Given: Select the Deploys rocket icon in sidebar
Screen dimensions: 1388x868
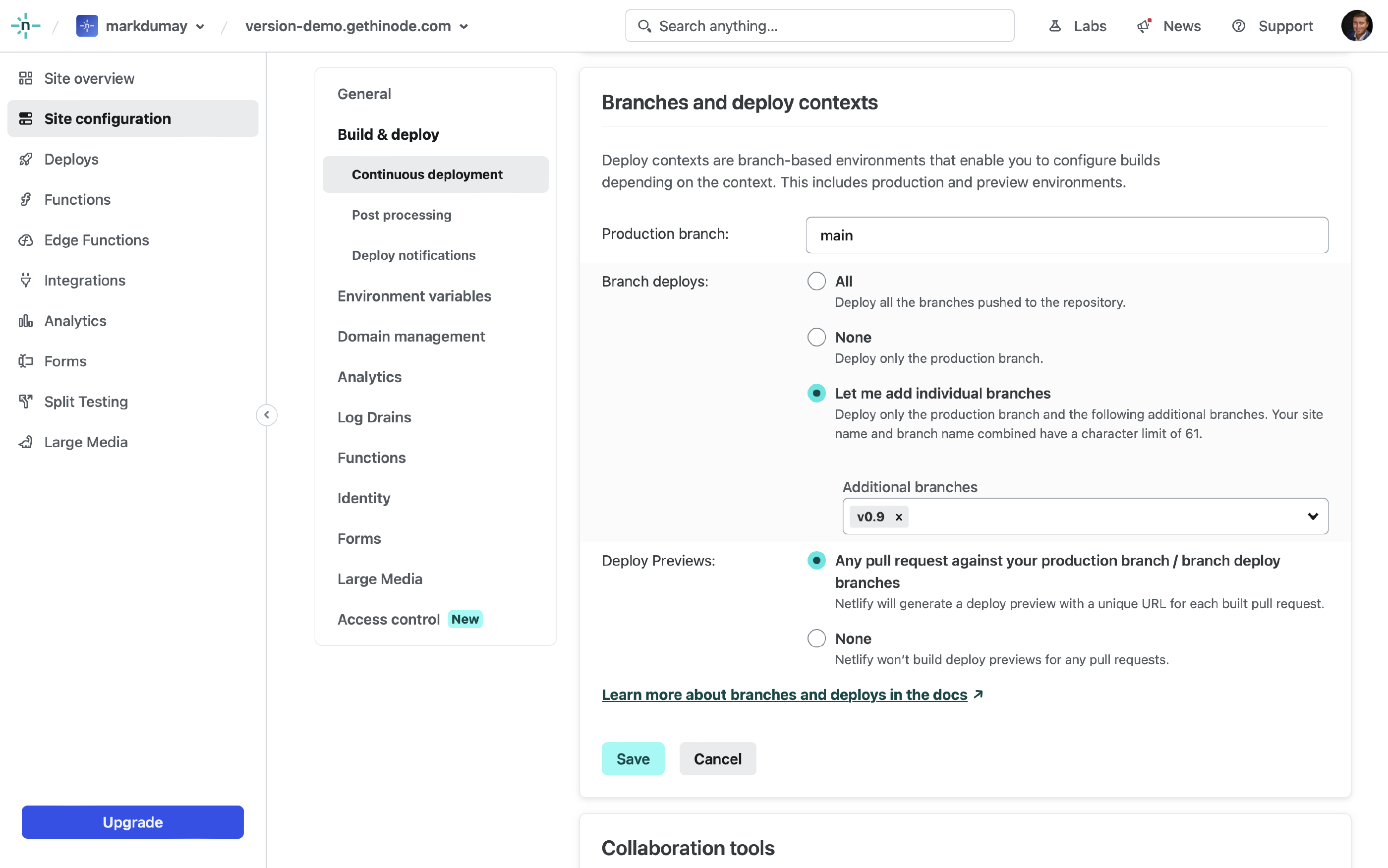Looking at the screenshot, I should (26, 159).
